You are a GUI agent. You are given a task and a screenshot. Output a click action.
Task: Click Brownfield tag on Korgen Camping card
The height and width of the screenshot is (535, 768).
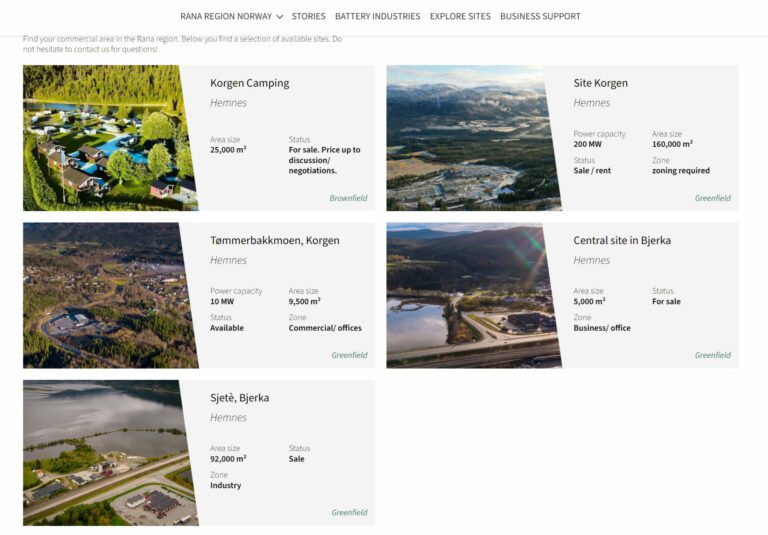pyautogui.click(x=348, y=198)
